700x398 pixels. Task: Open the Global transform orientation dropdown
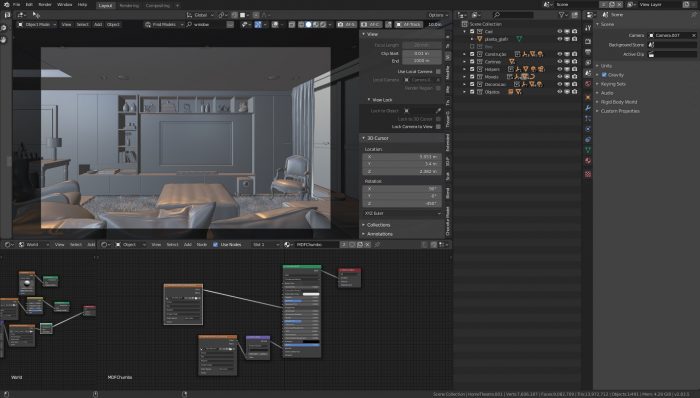click(x=200, y=15)
